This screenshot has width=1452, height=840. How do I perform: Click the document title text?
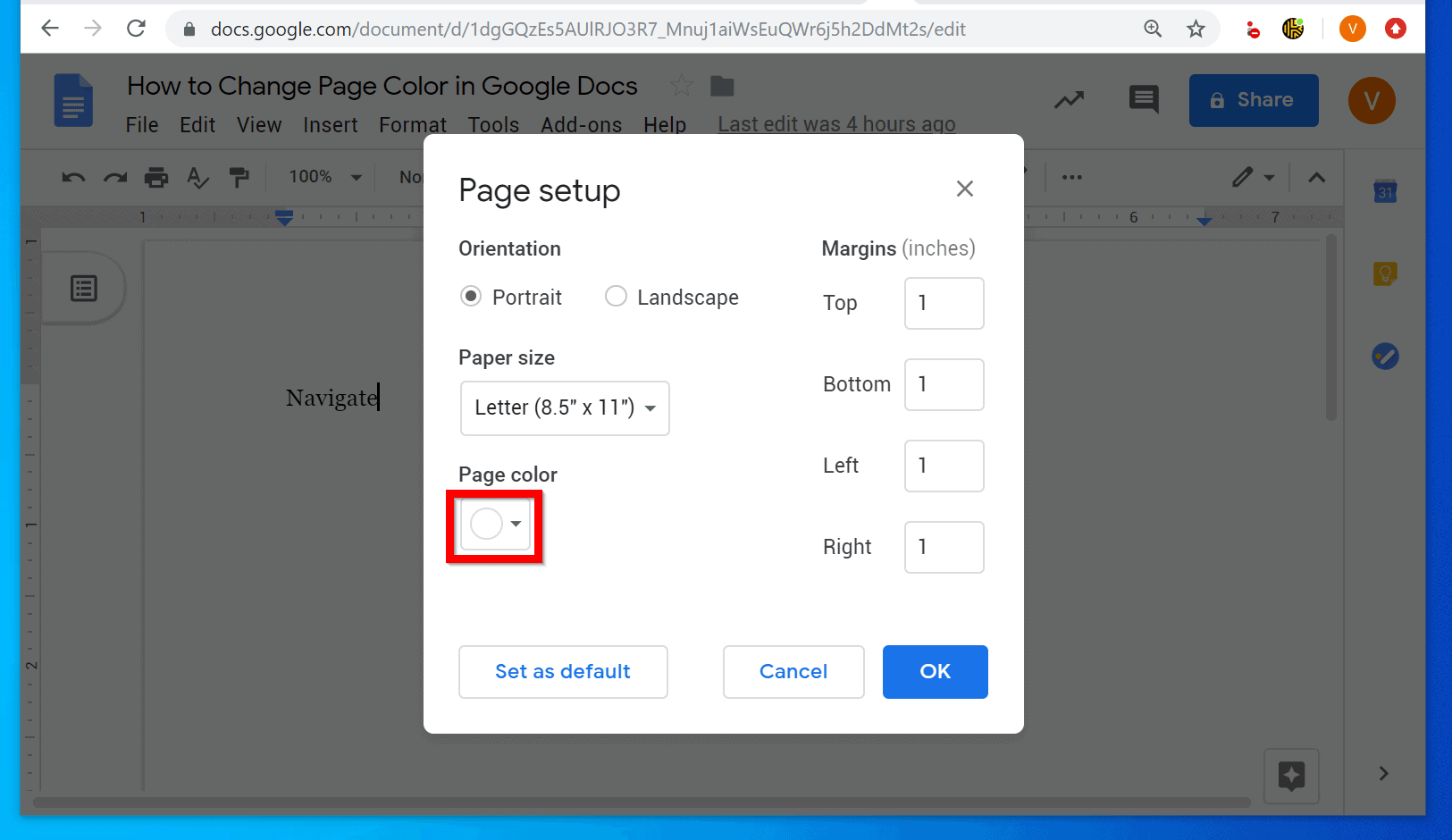[382, 86]
